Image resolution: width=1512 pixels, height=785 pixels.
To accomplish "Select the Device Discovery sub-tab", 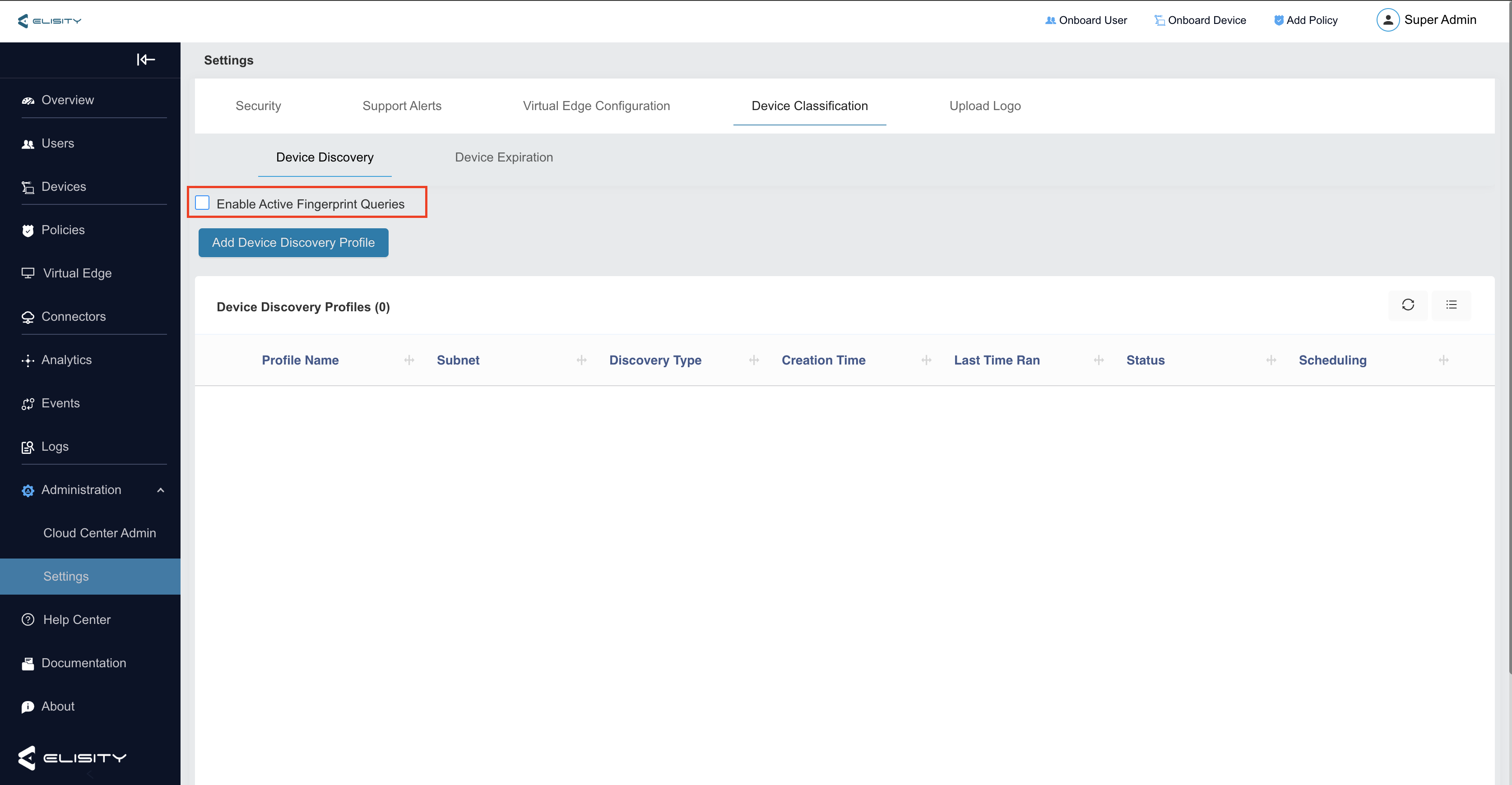I will click(325, 157).
